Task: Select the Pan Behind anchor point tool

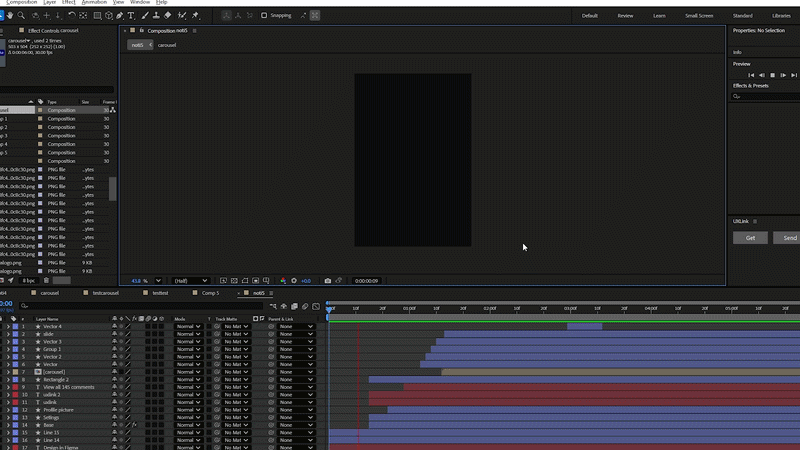Action: (x=83, y=16)
